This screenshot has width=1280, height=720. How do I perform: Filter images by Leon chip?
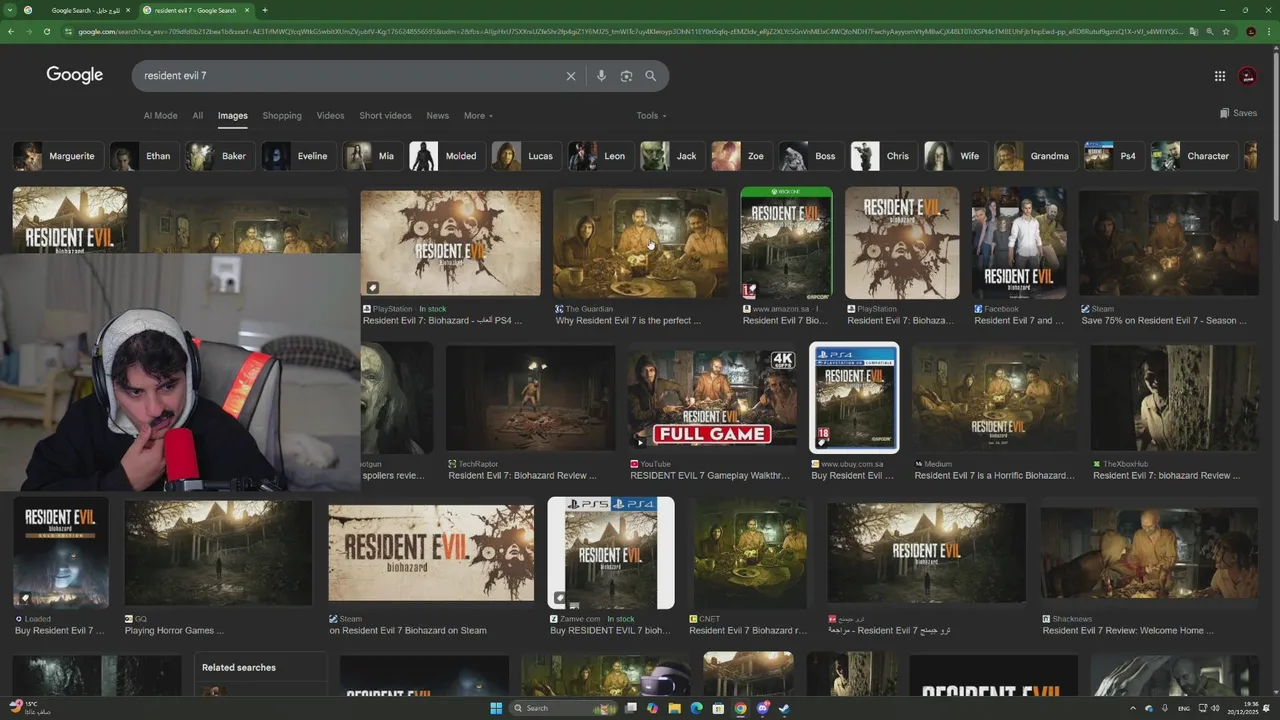click(600, 156)
